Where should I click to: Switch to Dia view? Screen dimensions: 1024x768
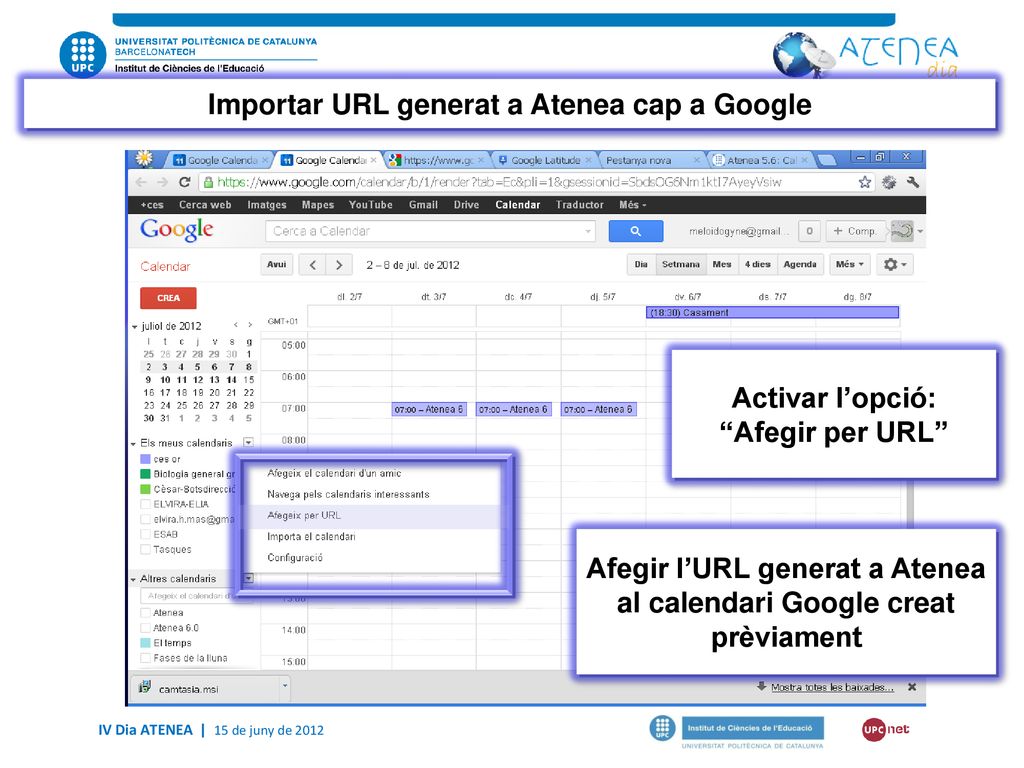tap(641, 264)
